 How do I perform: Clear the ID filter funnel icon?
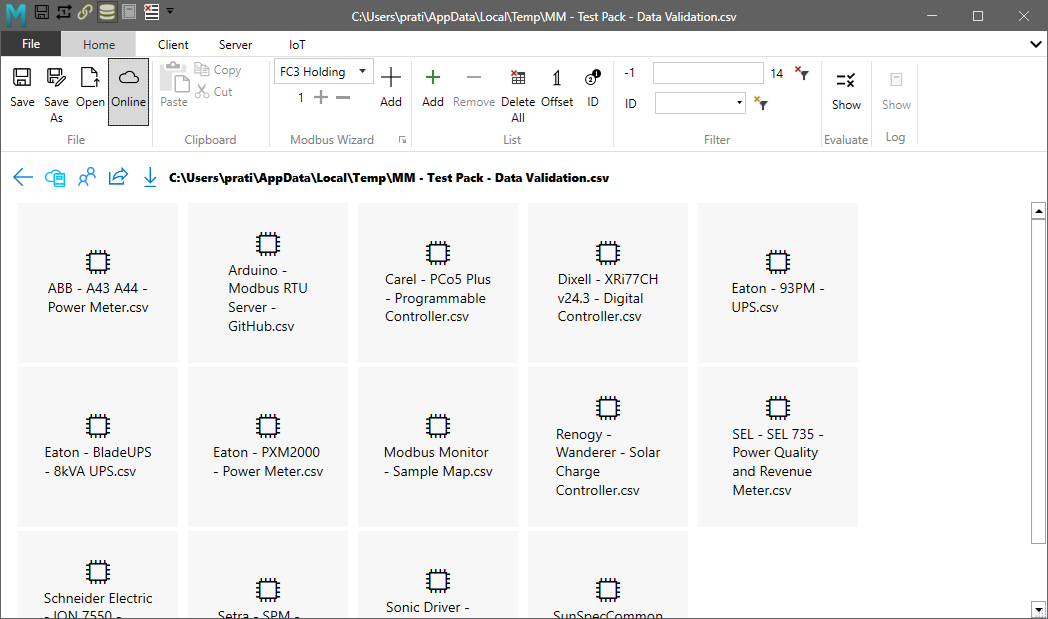tap(761, 103)
